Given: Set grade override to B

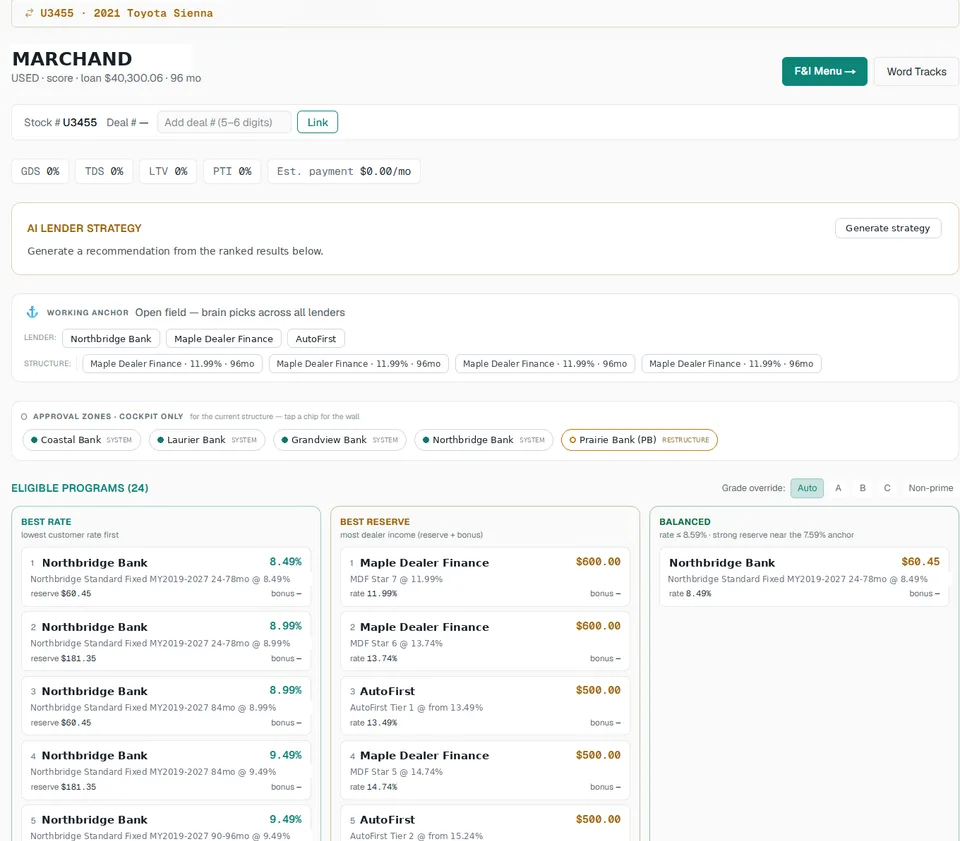Looking at the screenshot, I should pyautogui.click(x=863, y=488).
